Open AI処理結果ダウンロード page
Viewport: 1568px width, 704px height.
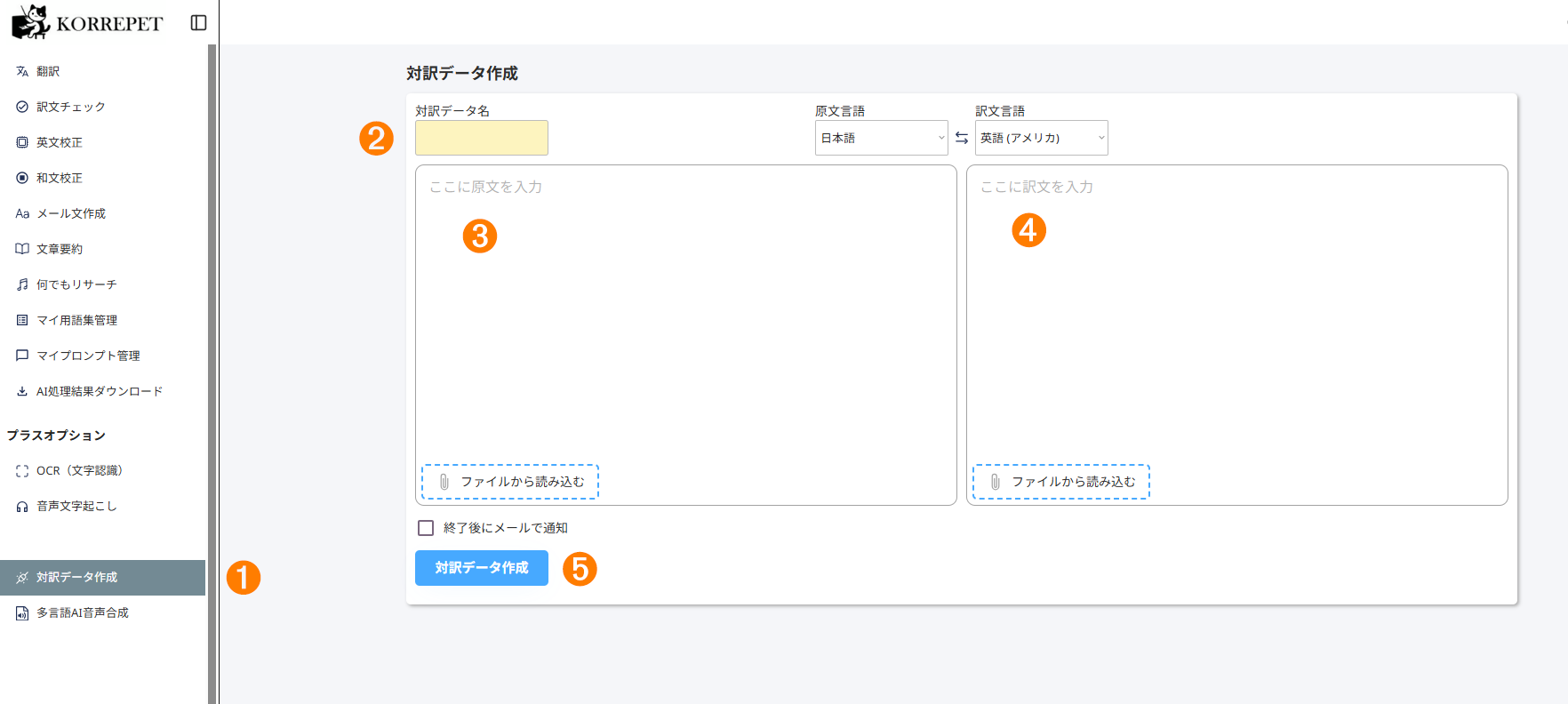pyautogui.click(x=103, y=391)
